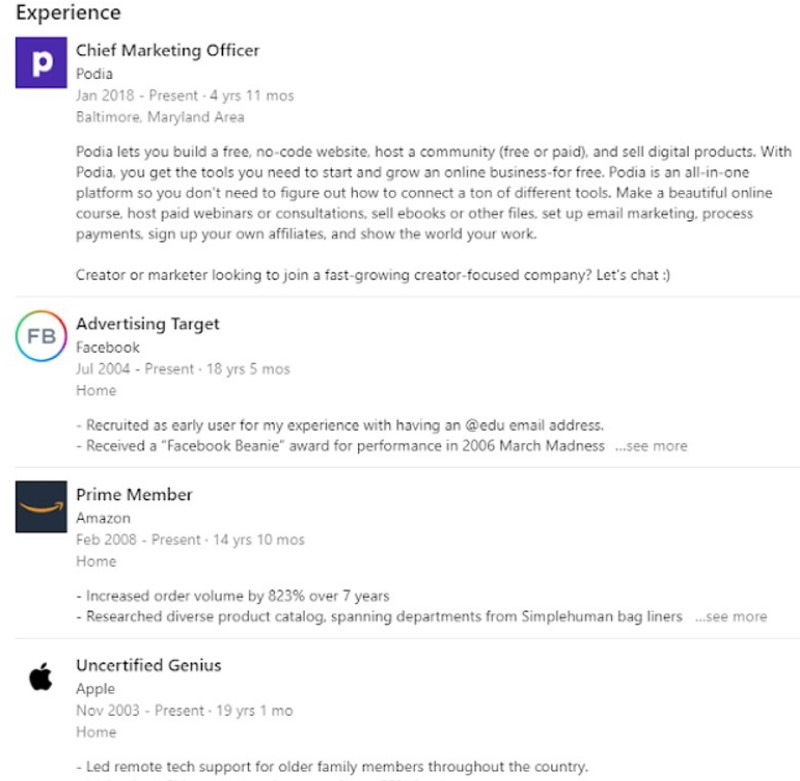Expand see more on Amazon entry
This screenshot has height=781, width=800.
click(x=730, y=617)
